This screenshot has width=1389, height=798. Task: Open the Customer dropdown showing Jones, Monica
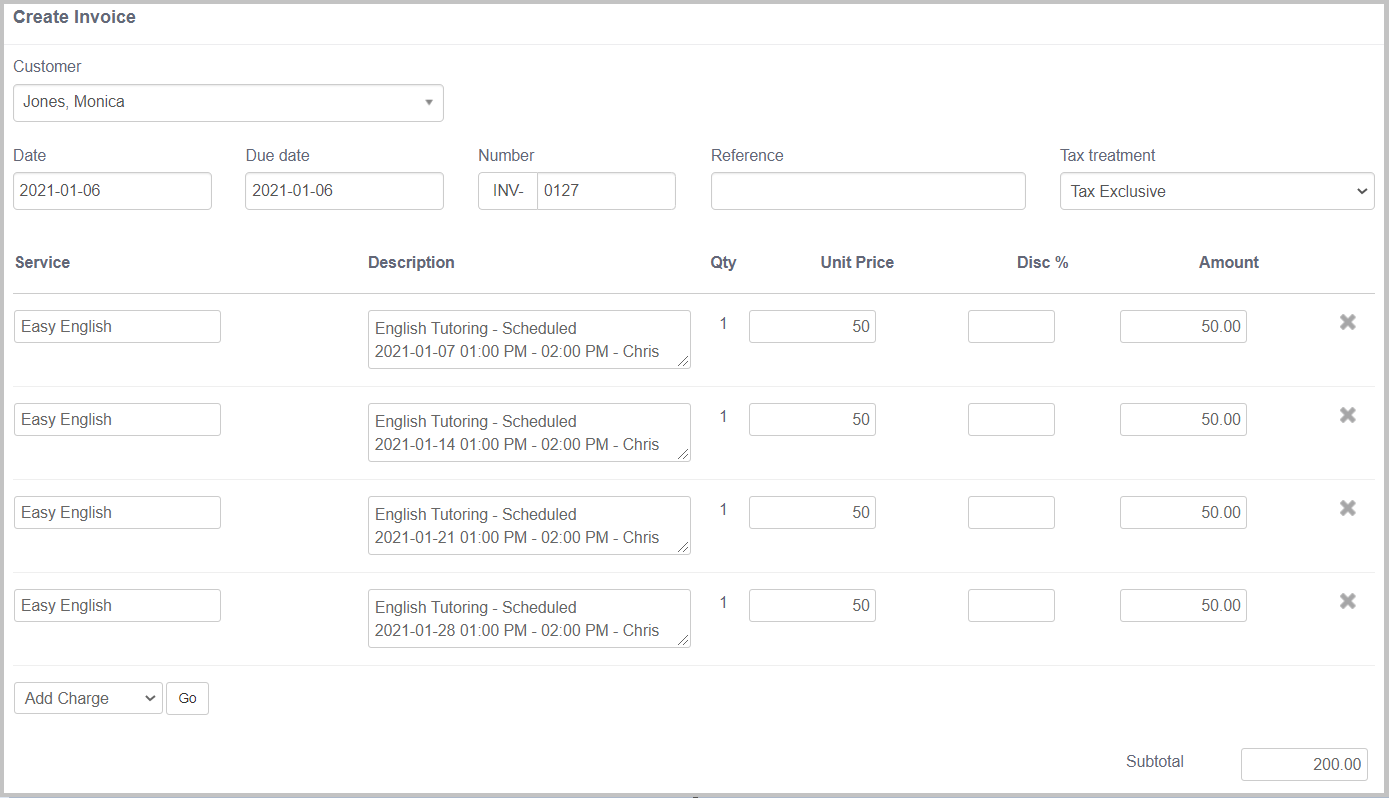click(228, 103)
